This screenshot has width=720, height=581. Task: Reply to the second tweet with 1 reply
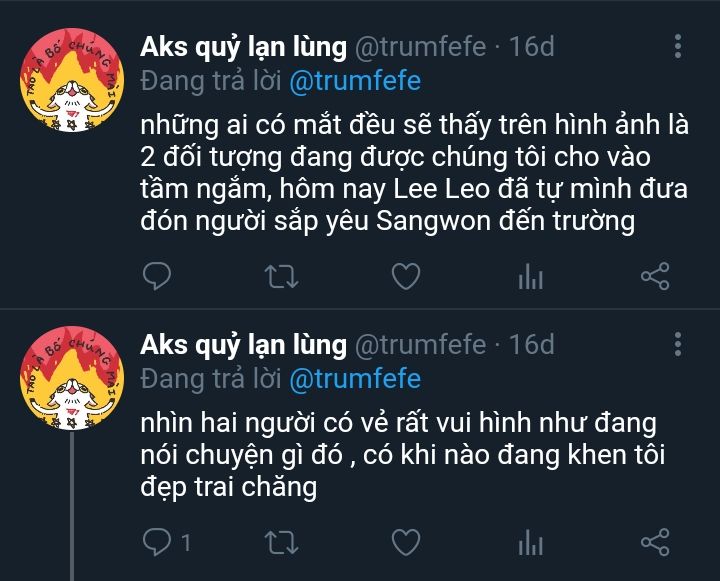(x=166, y=542)
